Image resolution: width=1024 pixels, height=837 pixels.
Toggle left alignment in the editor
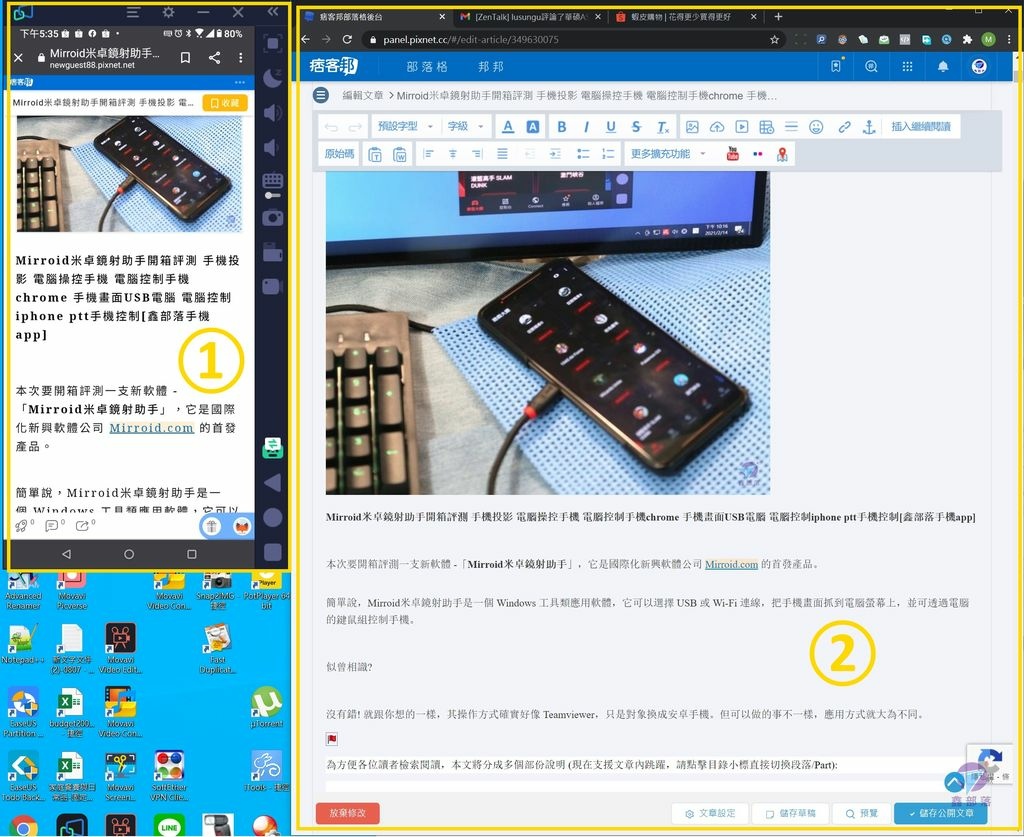428,154
